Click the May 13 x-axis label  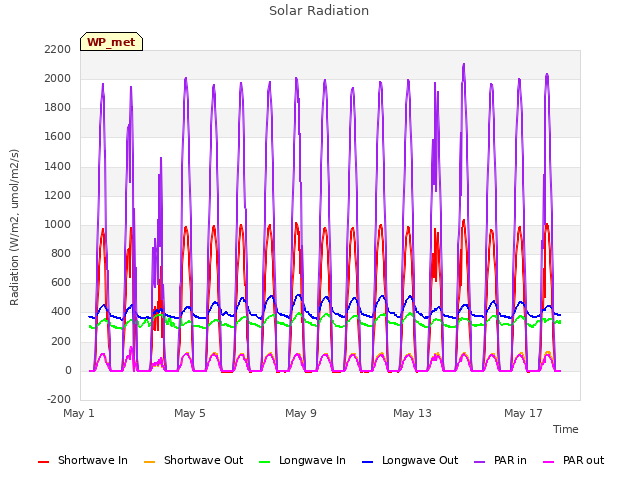[x=412, y=413]
